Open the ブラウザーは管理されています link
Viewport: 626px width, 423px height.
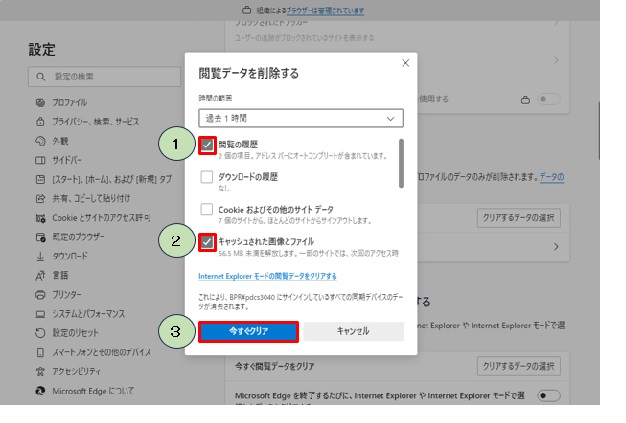[325, 10]
